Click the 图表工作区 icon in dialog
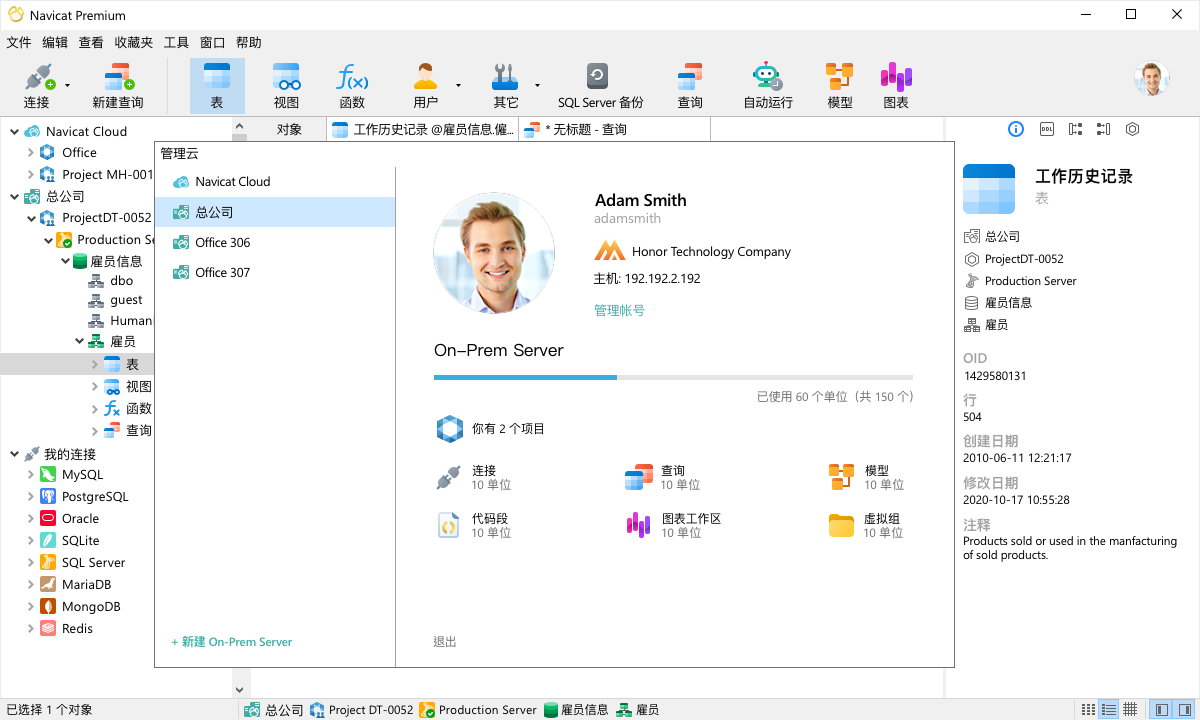 click(638, 525)
